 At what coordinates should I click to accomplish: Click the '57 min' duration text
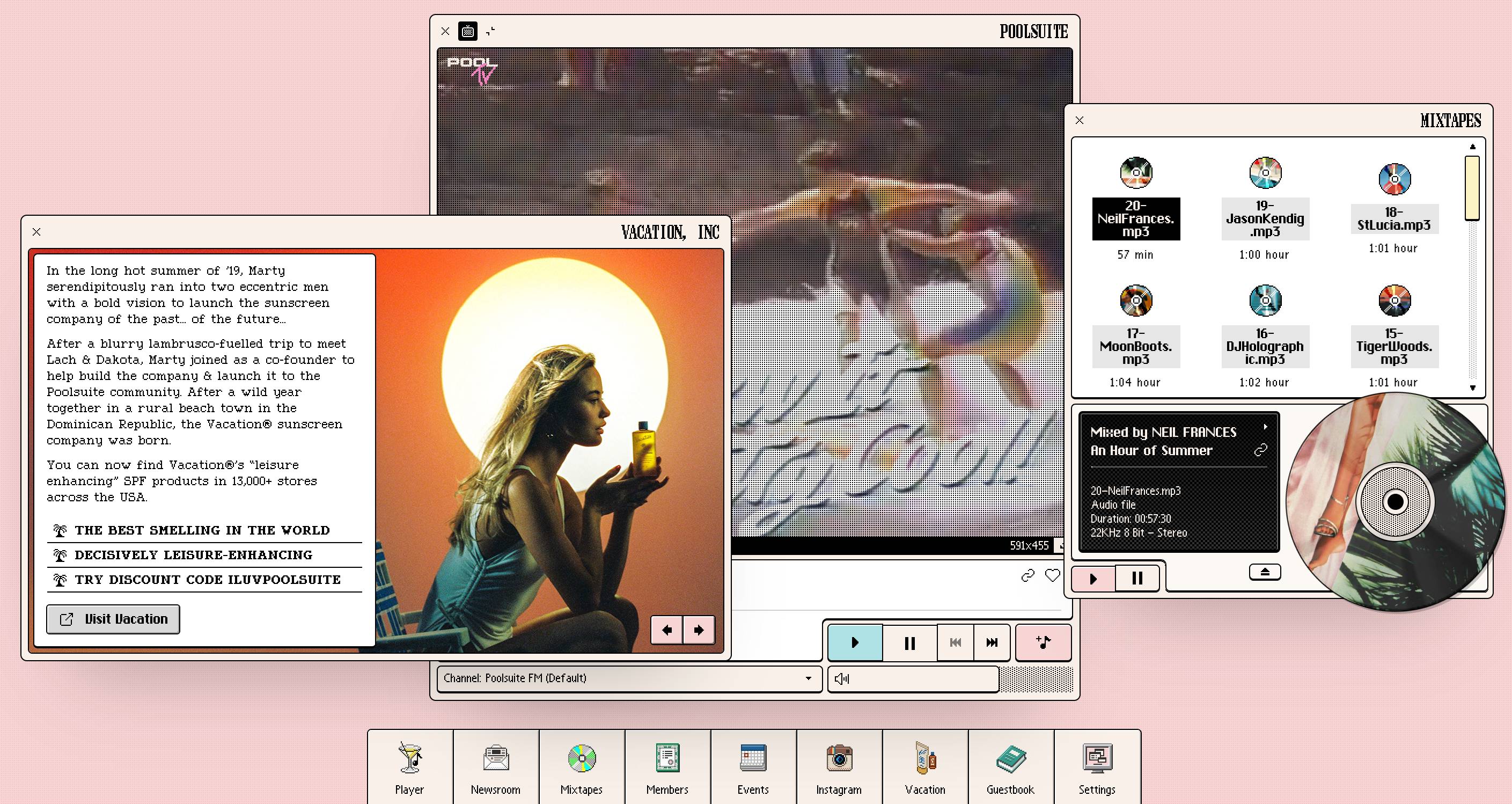(x=1135, y=255)
